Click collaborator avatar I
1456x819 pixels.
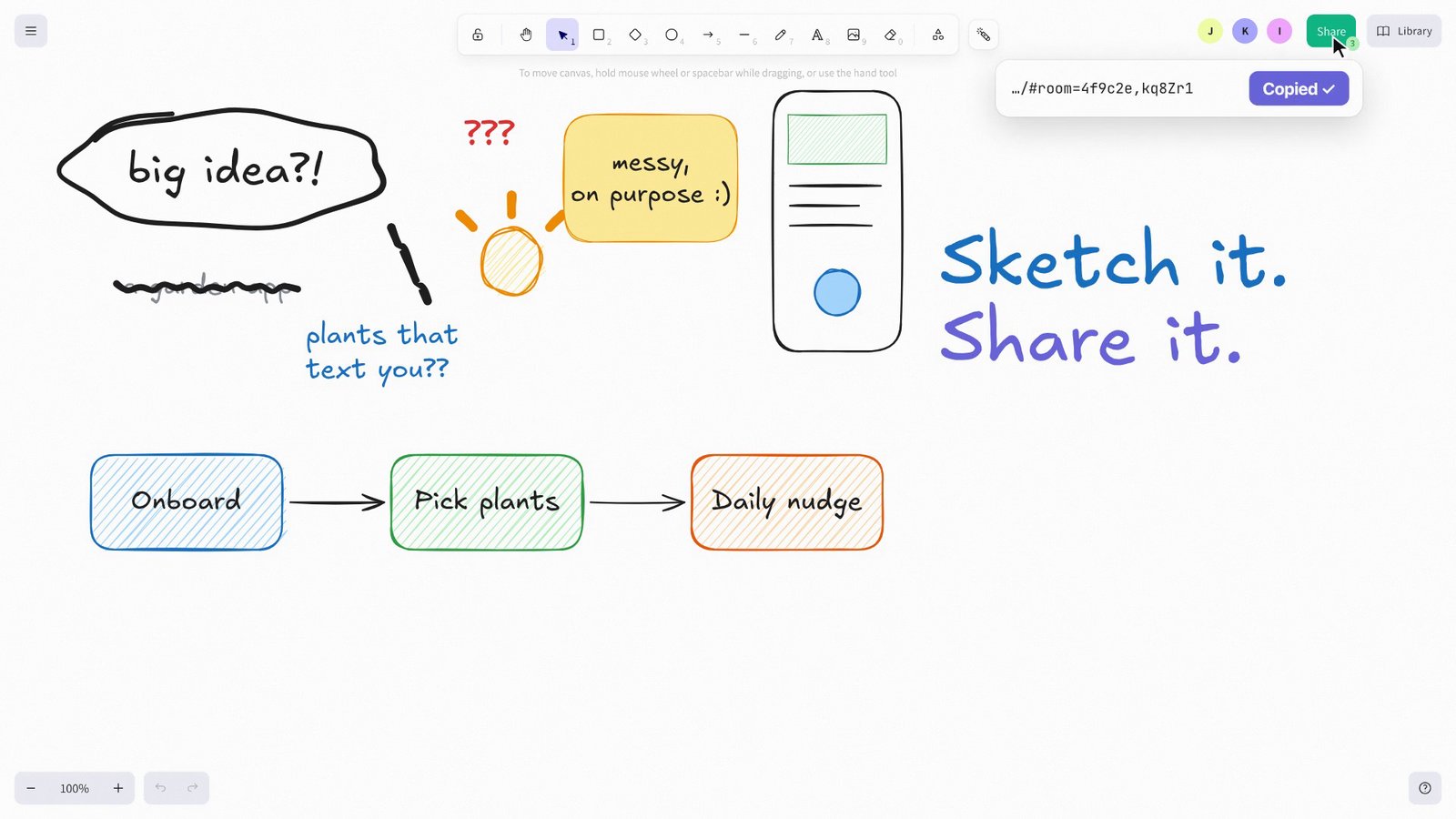(x=1279, y=31)
